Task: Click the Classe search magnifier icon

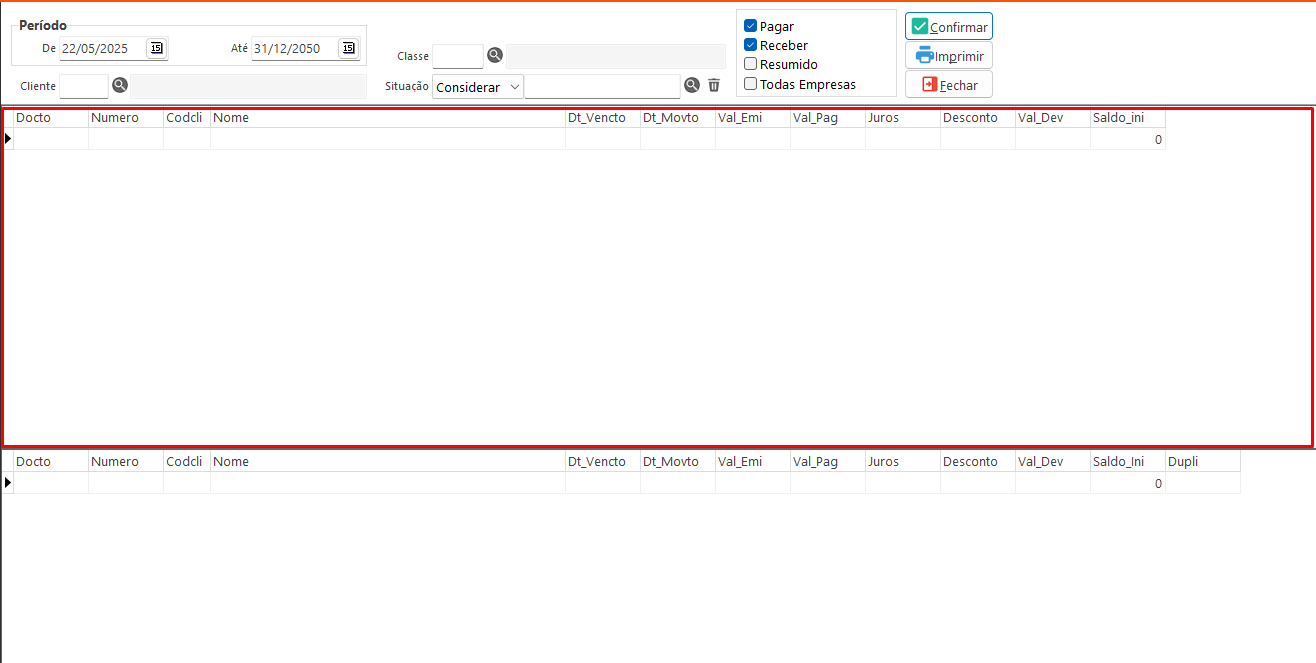Action: point(494,56)
